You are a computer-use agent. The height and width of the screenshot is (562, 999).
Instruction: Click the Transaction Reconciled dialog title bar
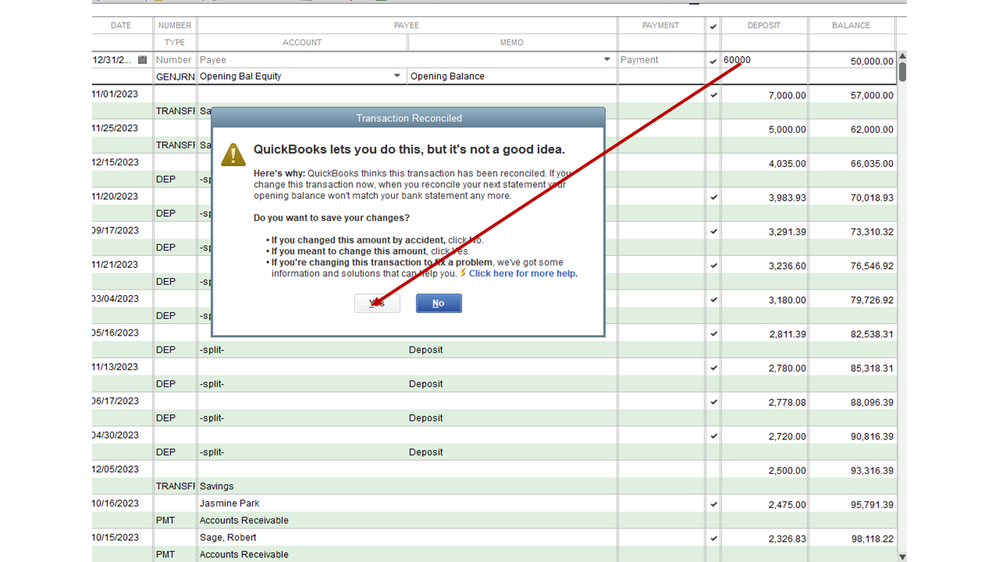coord(408,118)
